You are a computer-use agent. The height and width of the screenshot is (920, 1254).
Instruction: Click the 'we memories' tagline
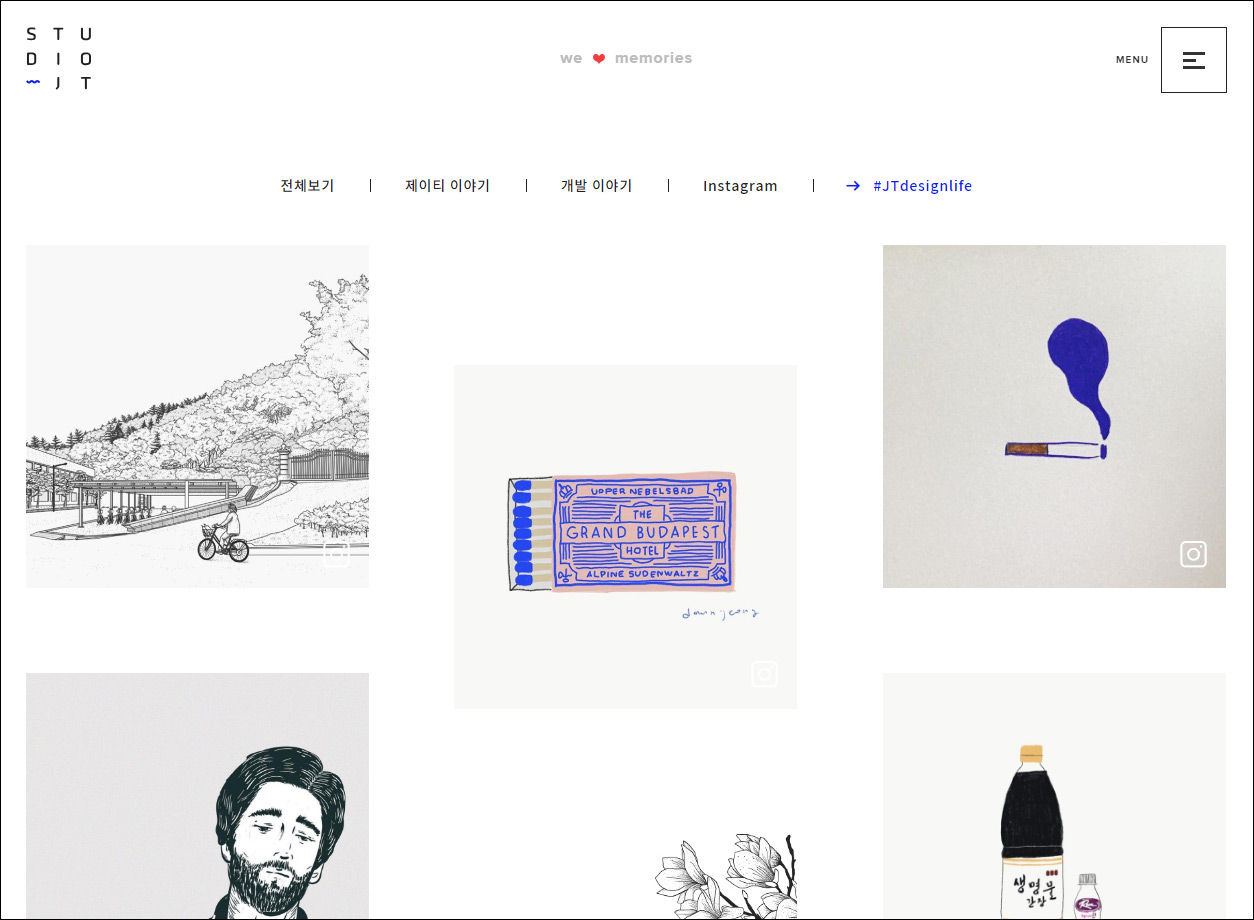click(x=626, y=59)
